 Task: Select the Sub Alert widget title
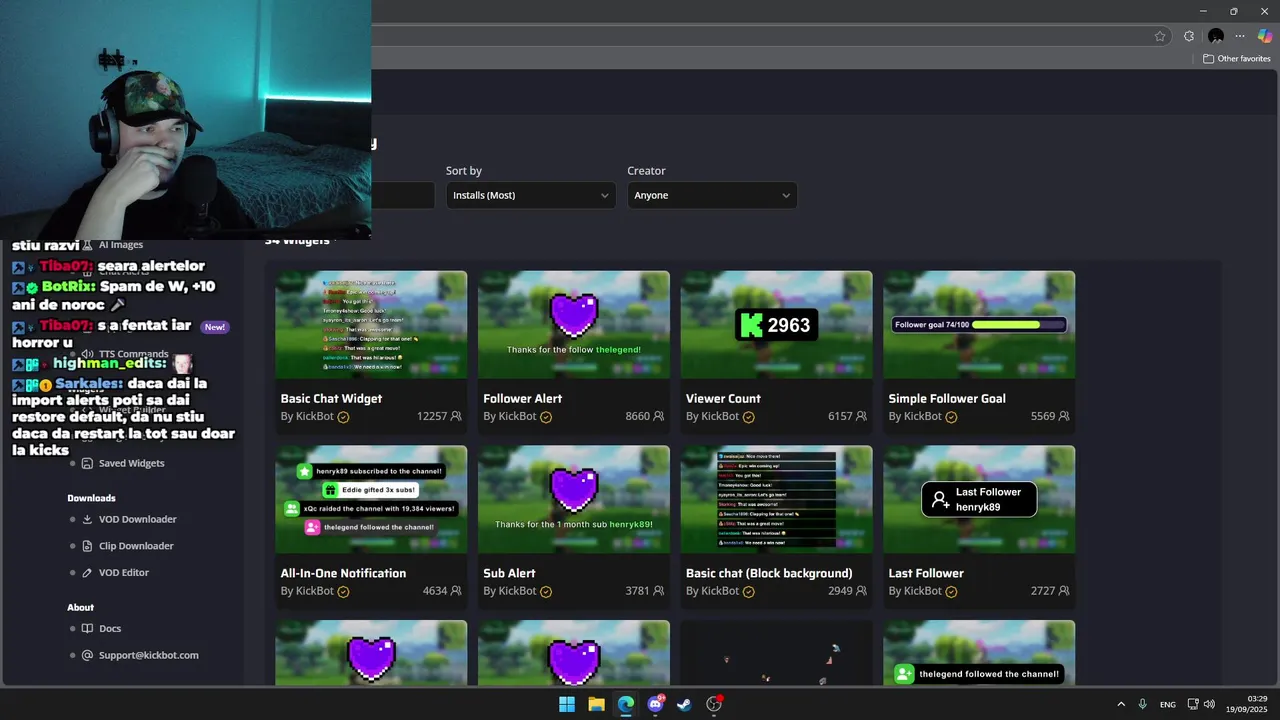509,573
